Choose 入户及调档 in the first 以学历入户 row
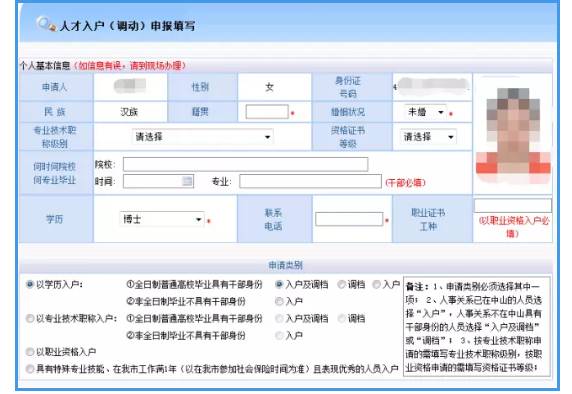 pyautogui.click(x=279, y=285)
